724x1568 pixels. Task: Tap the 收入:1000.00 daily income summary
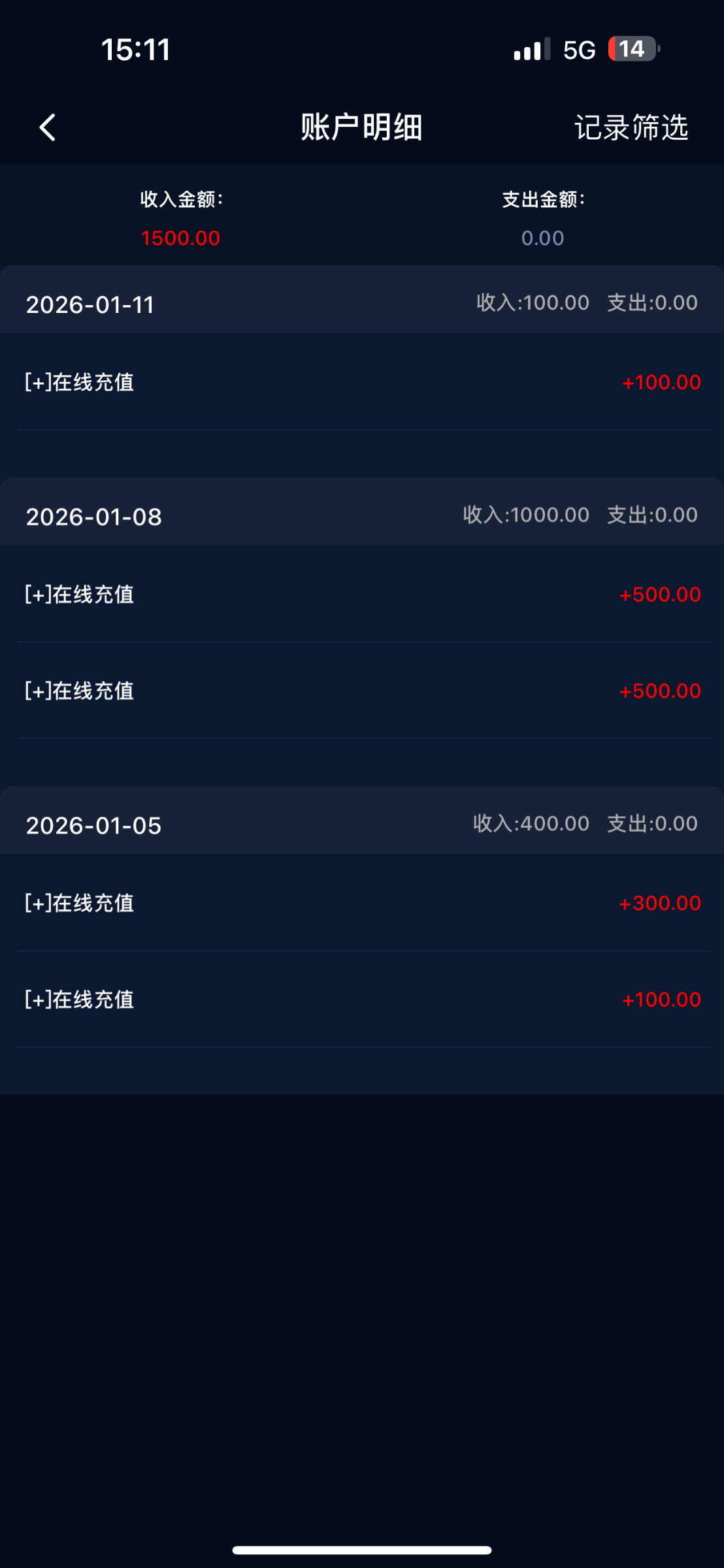(x=526, y=515)
